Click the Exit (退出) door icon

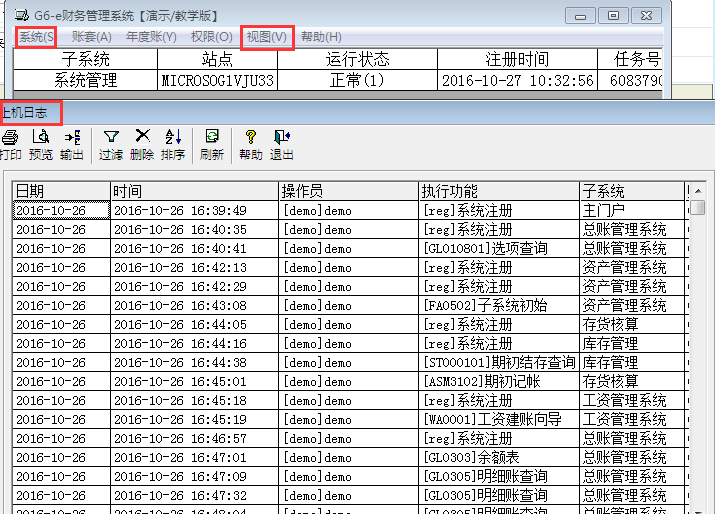[282, 145]
